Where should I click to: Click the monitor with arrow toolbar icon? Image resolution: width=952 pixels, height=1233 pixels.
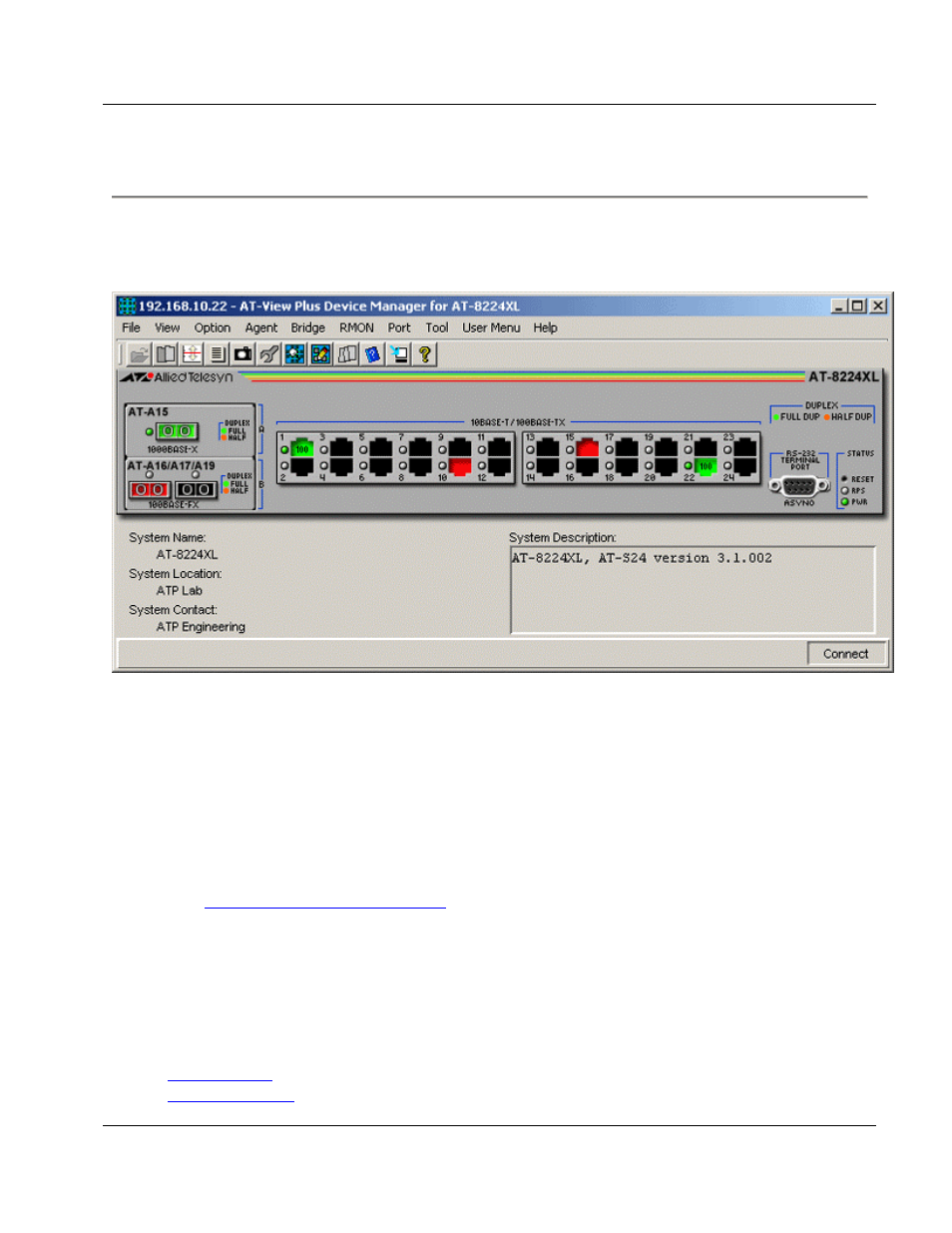(399, 354)
